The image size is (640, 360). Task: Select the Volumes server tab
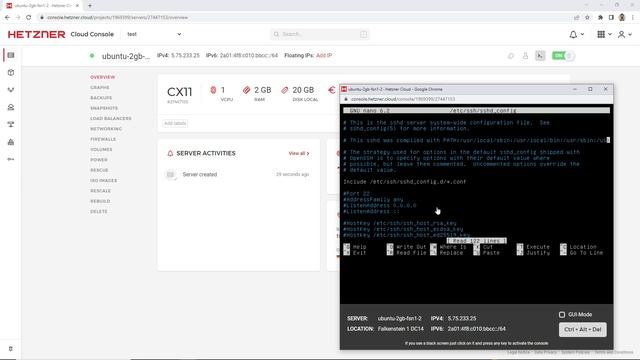coord(101,149)
